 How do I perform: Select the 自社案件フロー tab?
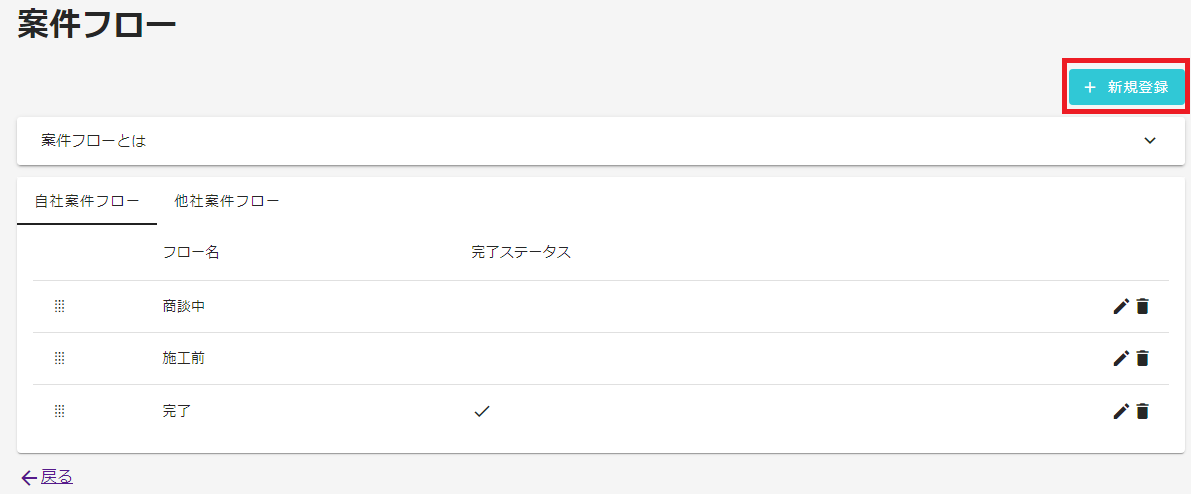click(87, 201)
